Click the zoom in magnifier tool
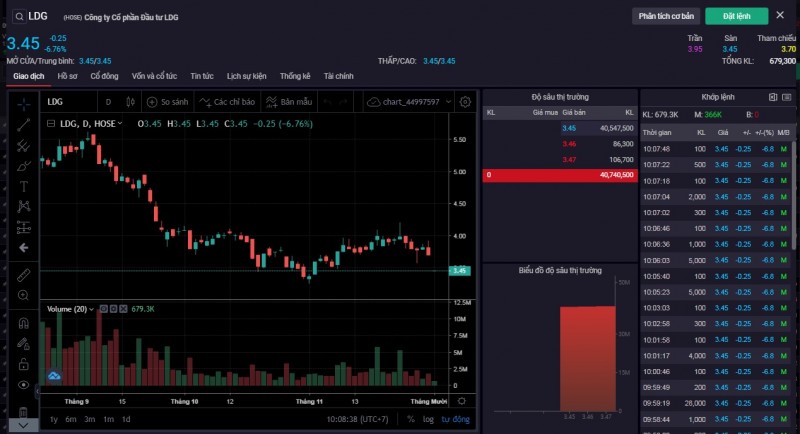This screenshot has width=800, height=434. tap(23, 295)
